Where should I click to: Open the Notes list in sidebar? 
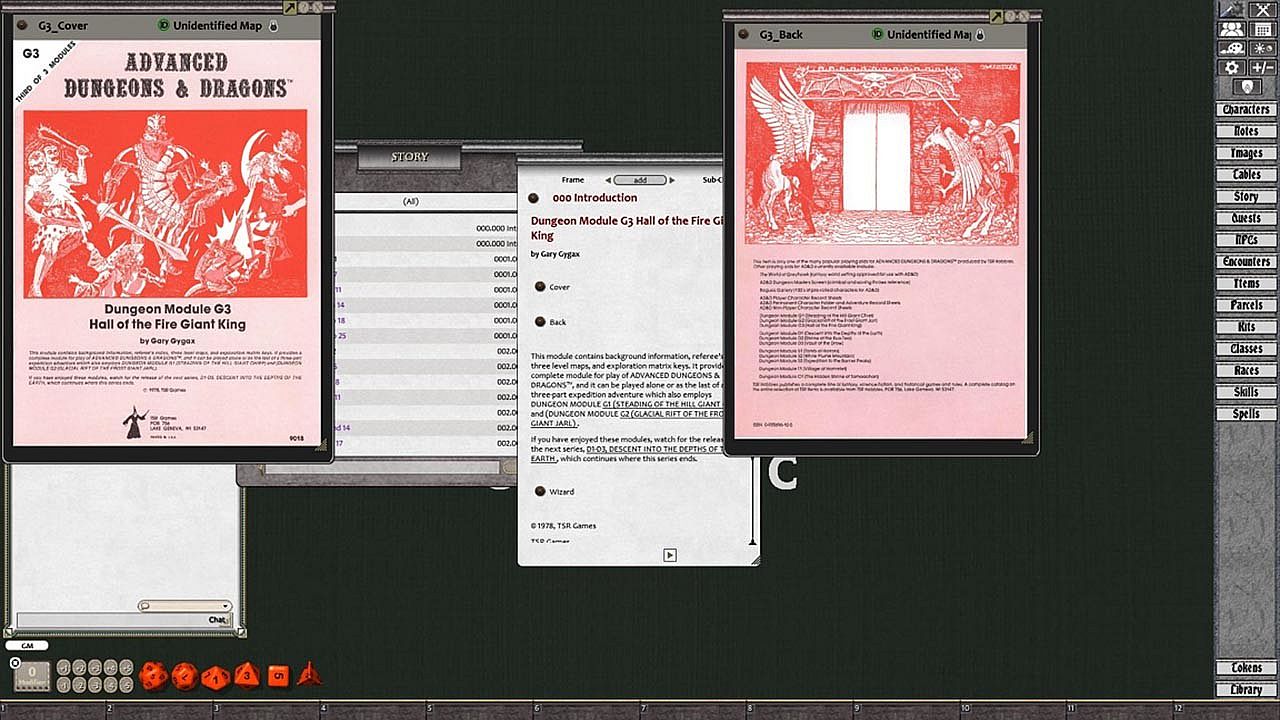point(1245,131)
